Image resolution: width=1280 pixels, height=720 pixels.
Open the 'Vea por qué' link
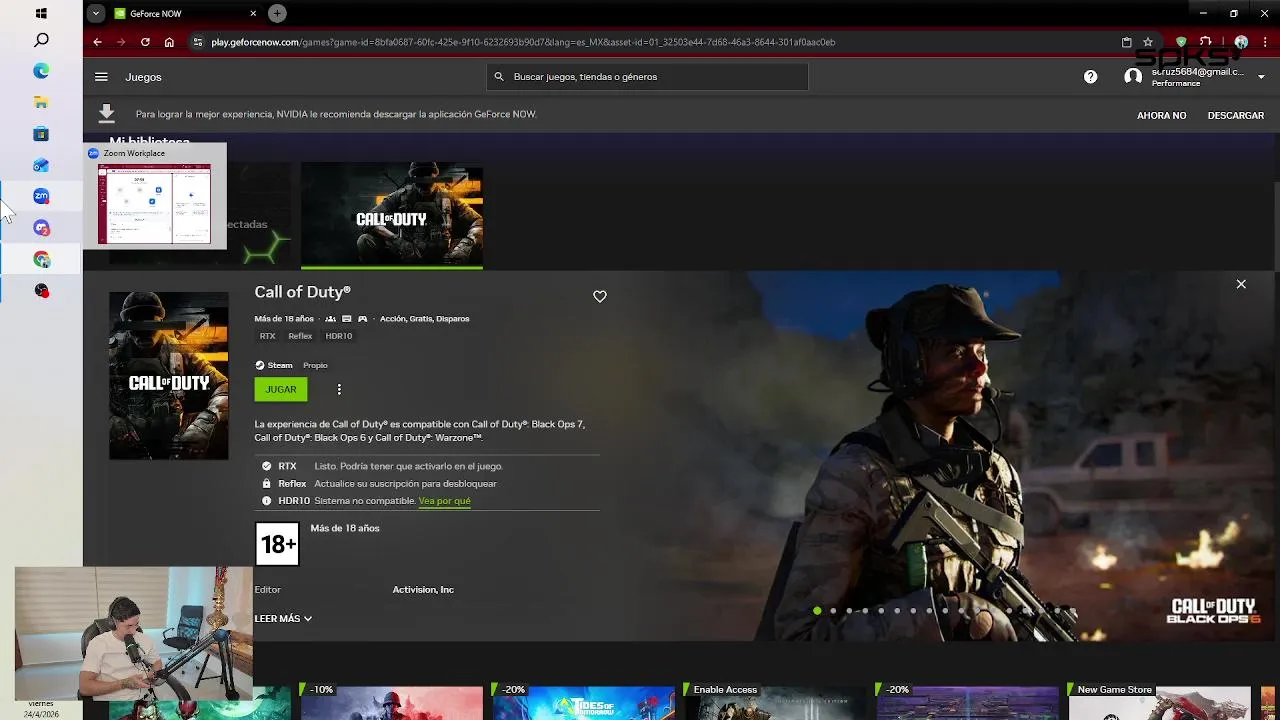tap(444, 501)
